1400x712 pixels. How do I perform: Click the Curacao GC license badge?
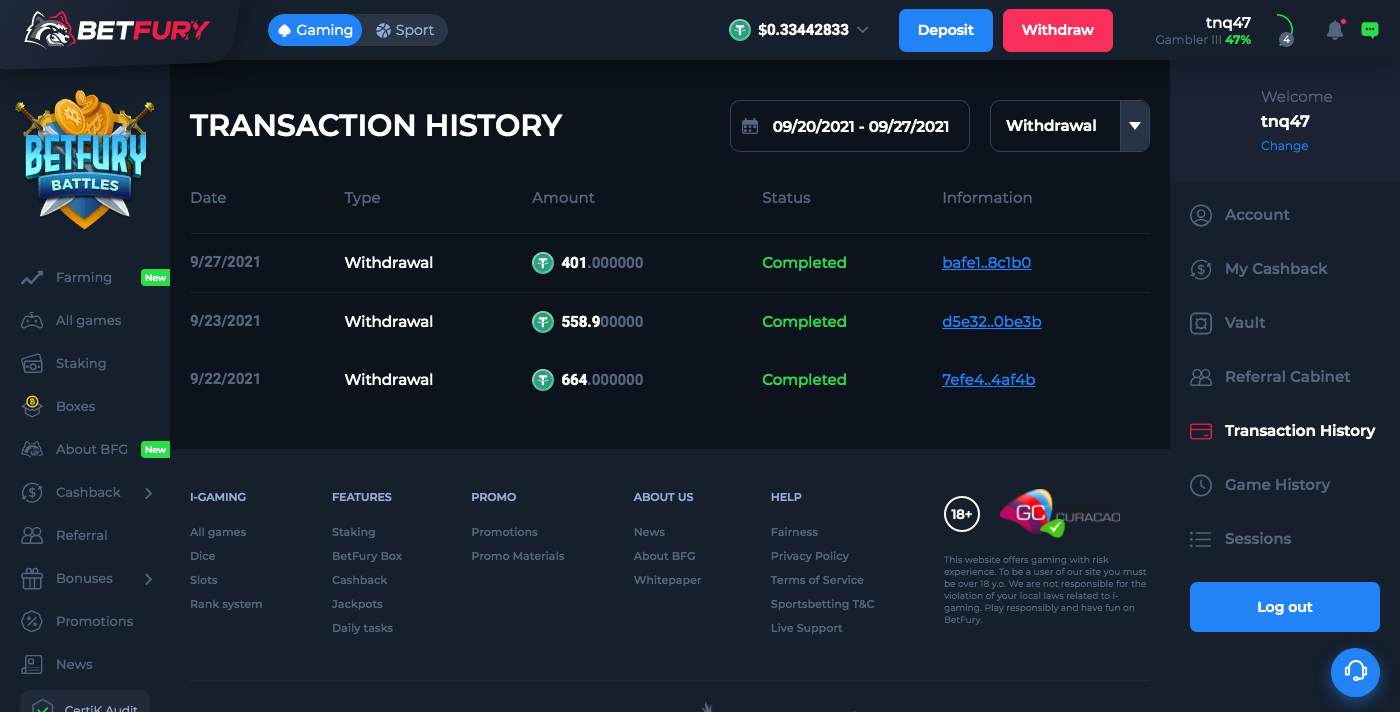[x=1060, y=514]
